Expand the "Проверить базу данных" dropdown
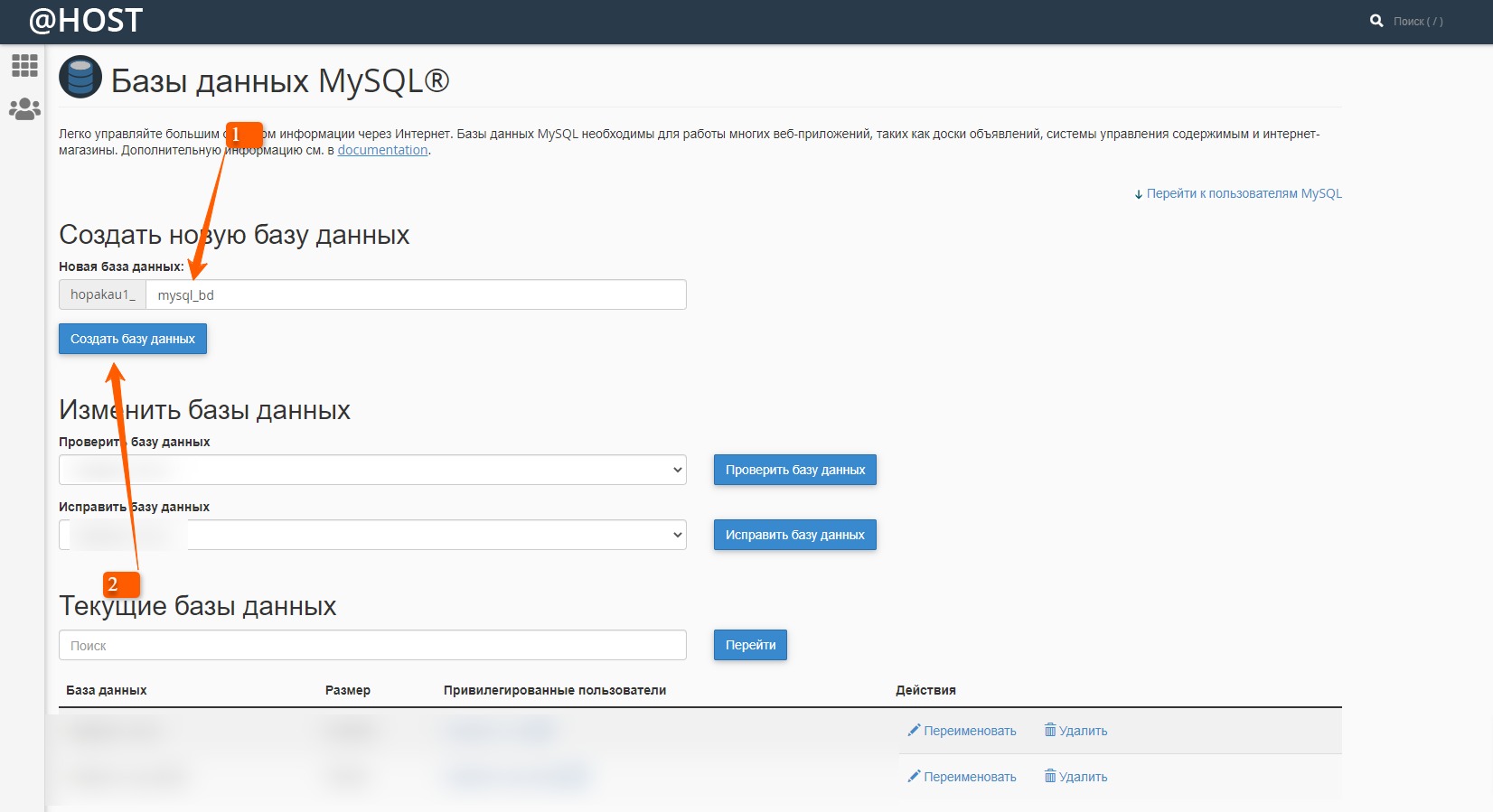The width and height of the screenshot is (1493, 812). click(372, 470)
